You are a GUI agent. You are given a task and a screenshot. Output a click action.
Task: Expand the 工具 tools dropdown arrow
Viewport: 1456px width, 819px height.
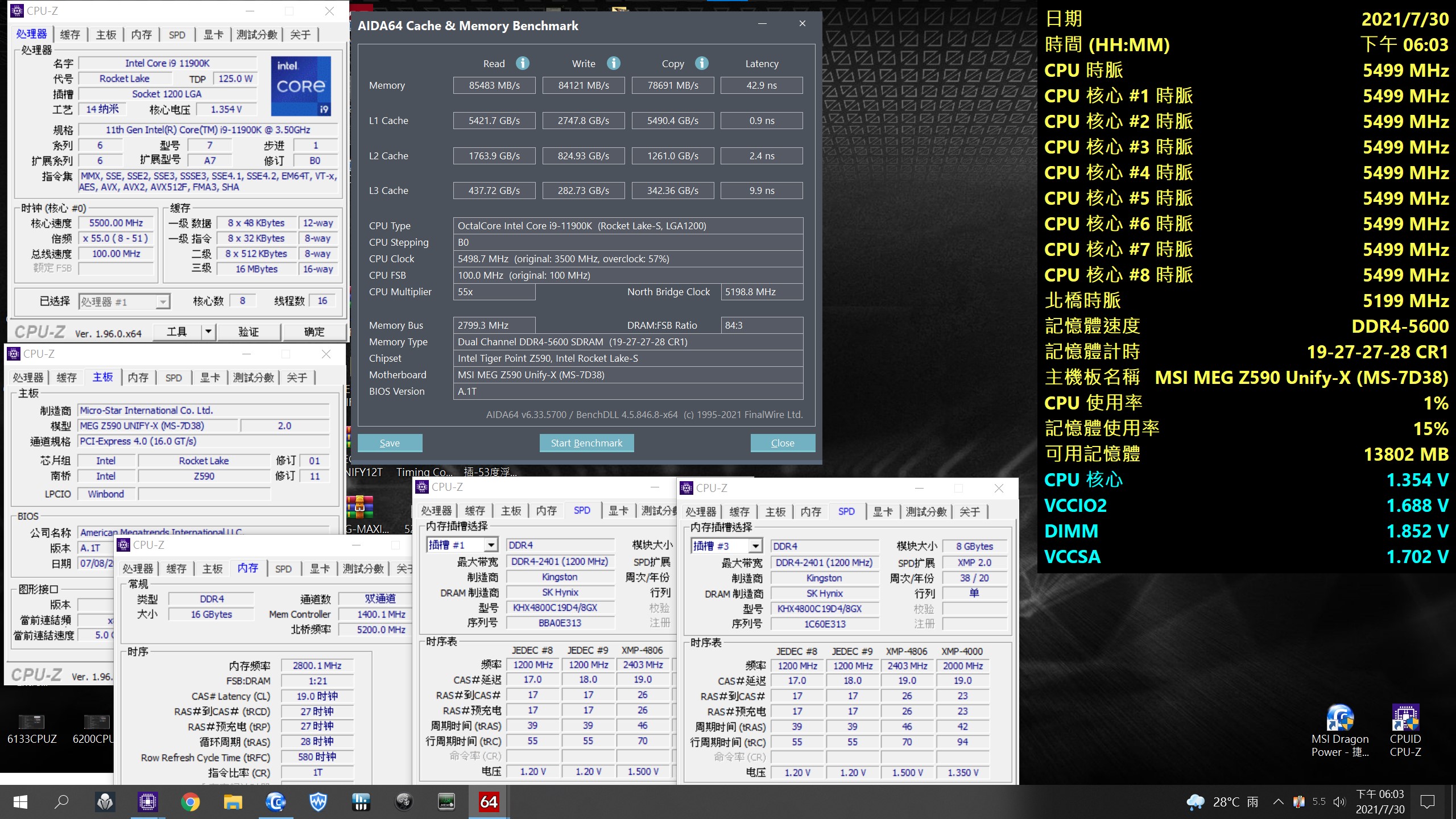click(x=208, y=332)
